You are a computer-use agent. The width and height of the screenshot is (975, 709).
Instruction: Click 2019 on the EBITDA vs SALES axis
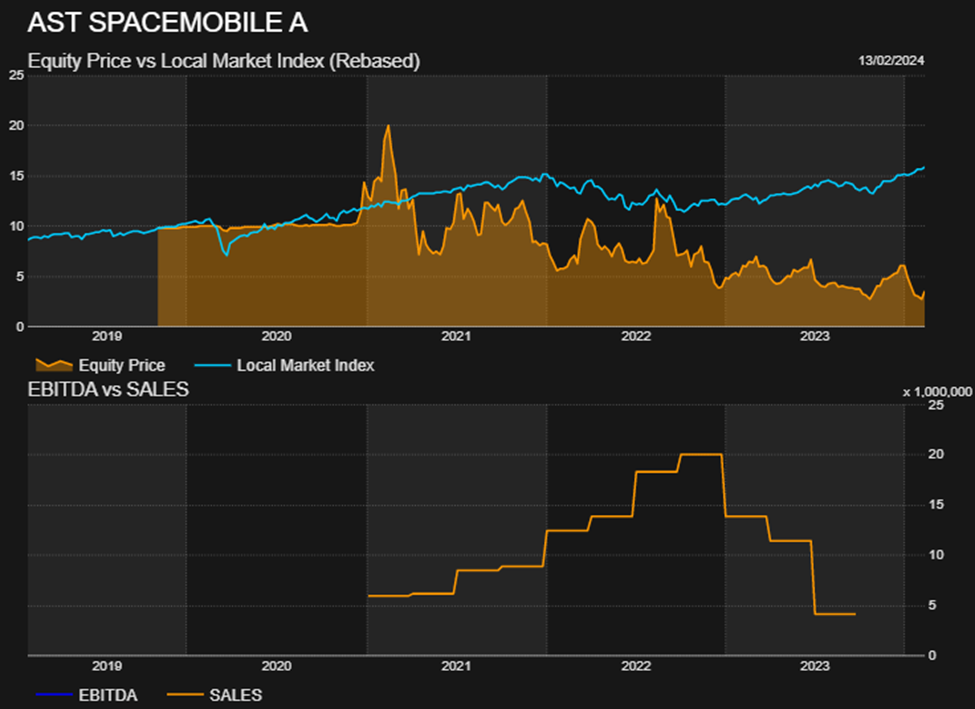coord(107,666)
